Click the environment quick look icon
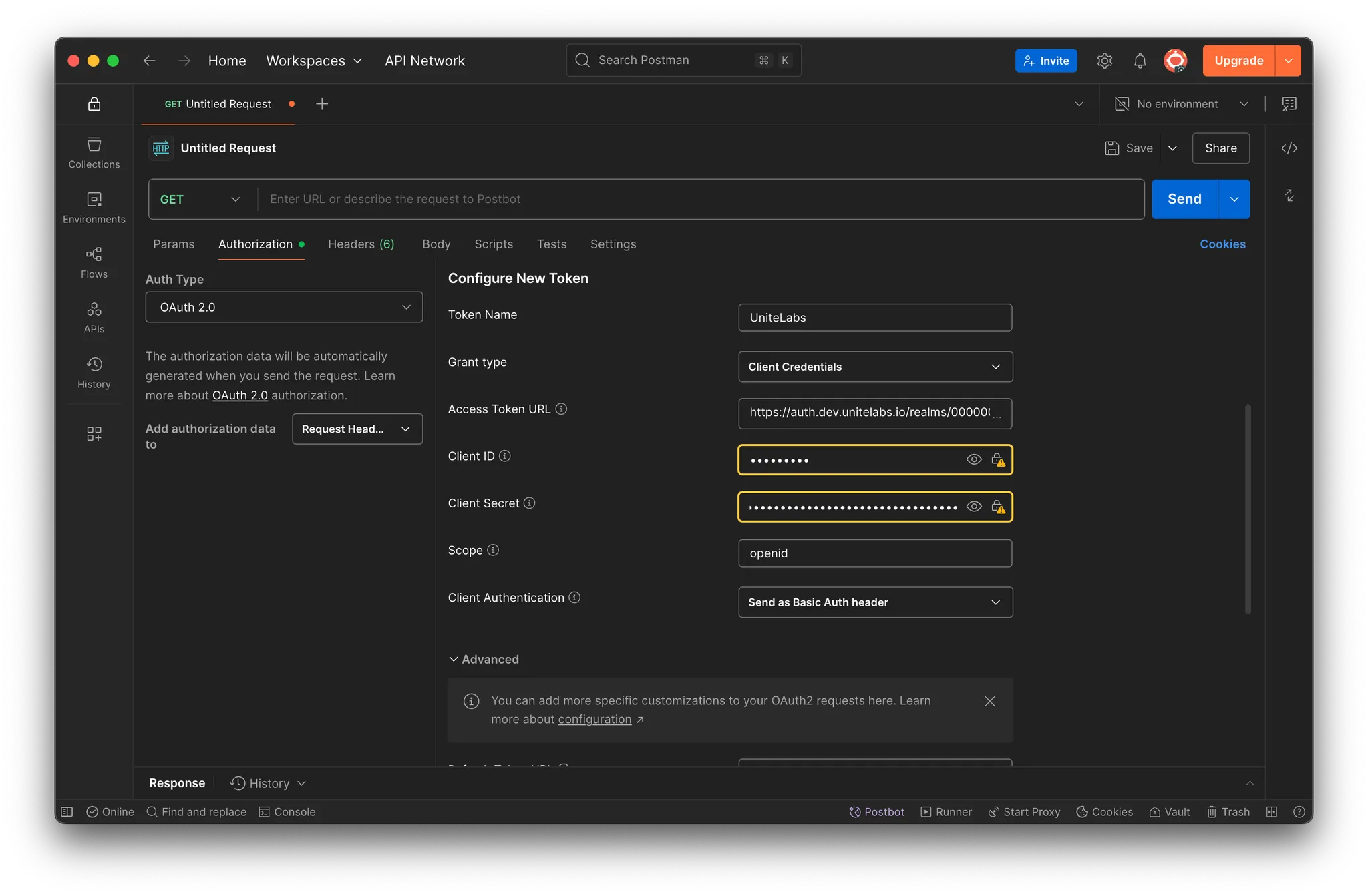Viewport: 1368px width, 896px height. pyautogui.click(x=1289, y=104)
